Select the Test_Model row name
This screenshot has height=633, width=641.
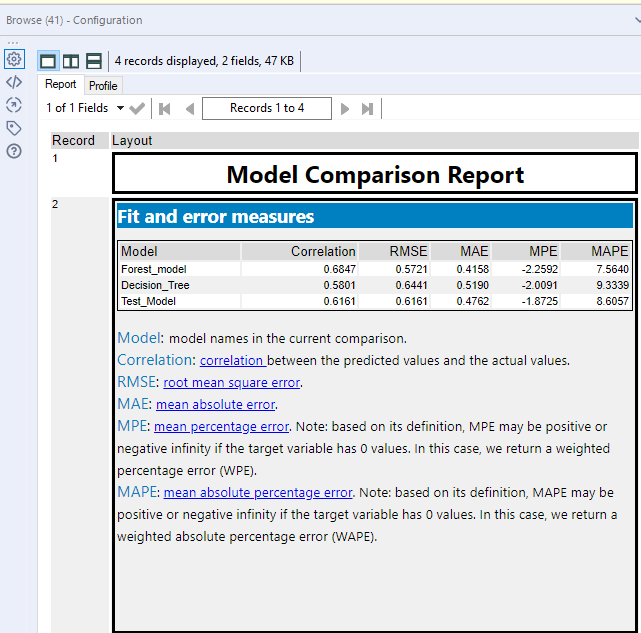point(148,301)
